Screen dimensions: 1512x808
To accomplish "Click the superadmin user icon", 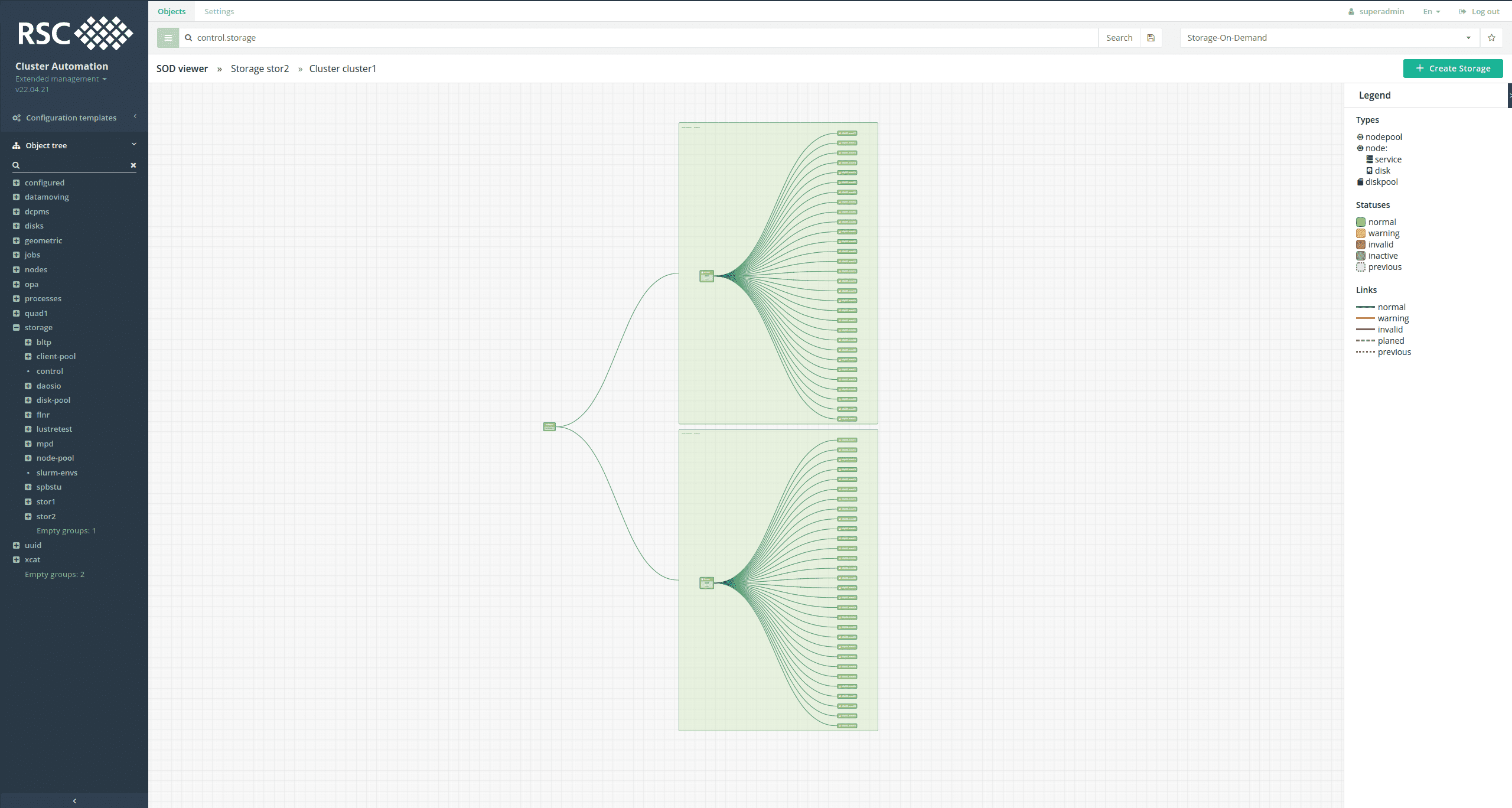I will click(1352, 11).
